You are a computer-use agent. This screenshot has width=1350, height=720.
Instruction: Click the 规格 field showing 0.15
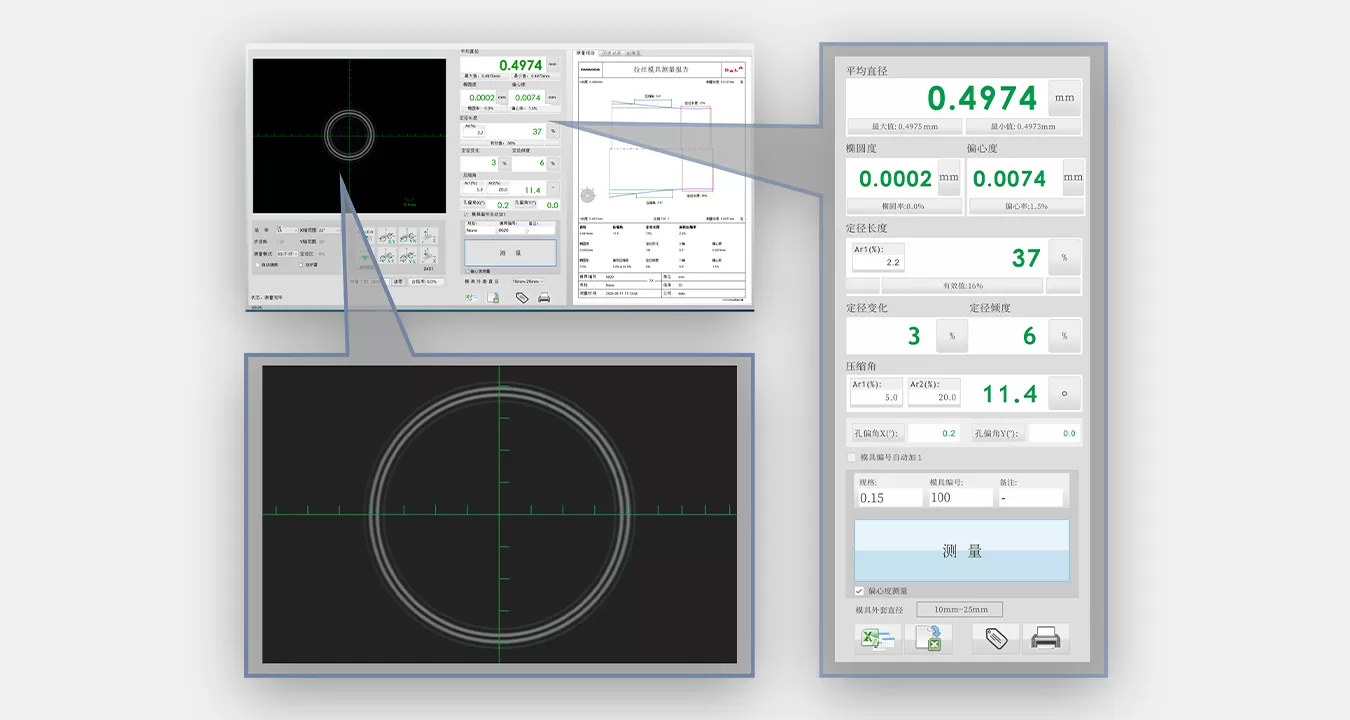[x=890, y=497]
